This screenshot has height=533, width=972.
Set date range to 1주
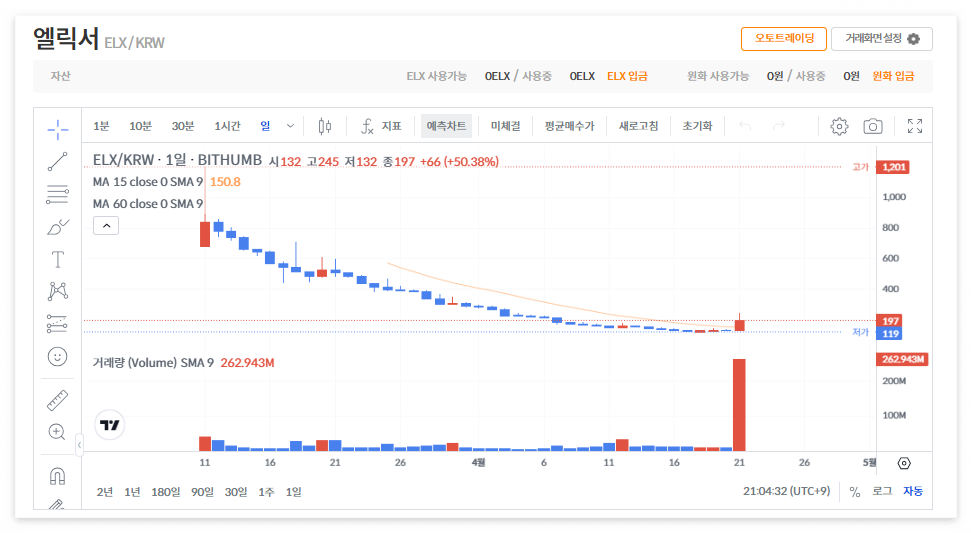[x=266, y=492]
